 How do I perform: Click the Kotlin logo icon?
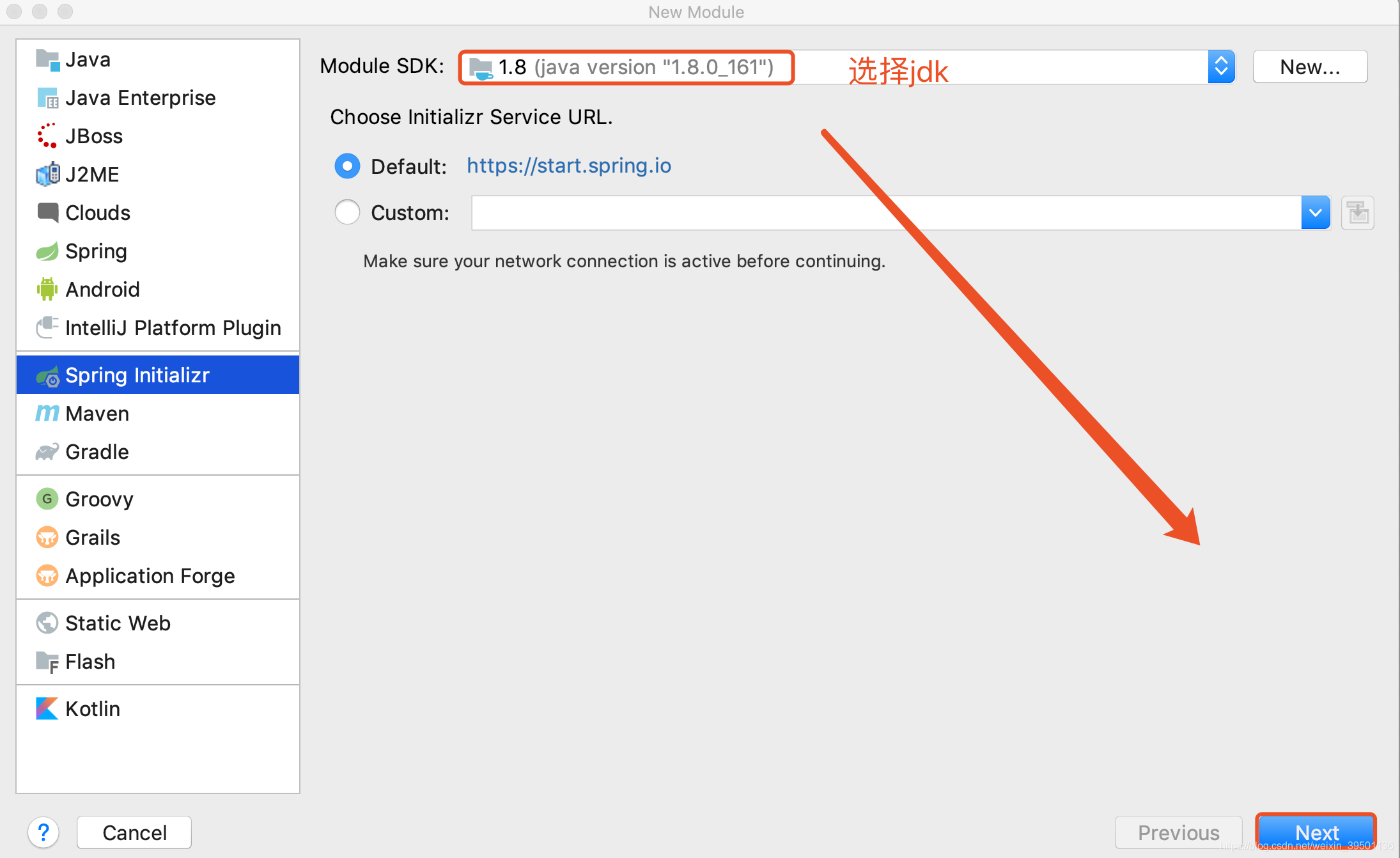click(x=47, y=708)
